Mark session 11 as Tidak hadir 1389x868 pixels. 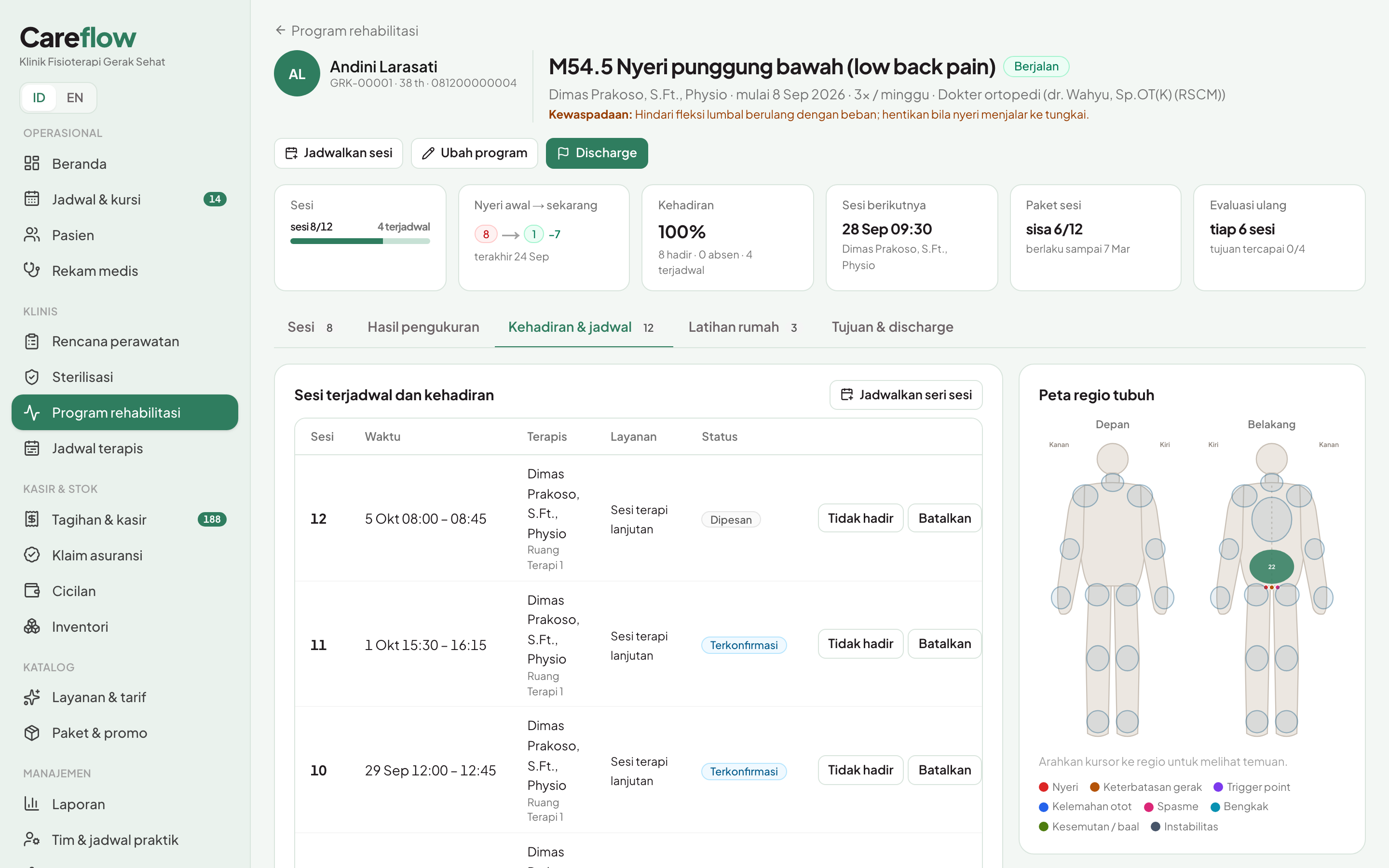860,644
